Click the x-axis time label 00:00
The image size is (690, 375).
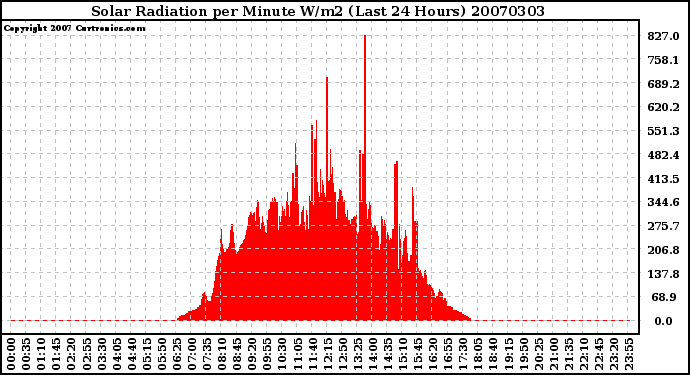(11, 354)
